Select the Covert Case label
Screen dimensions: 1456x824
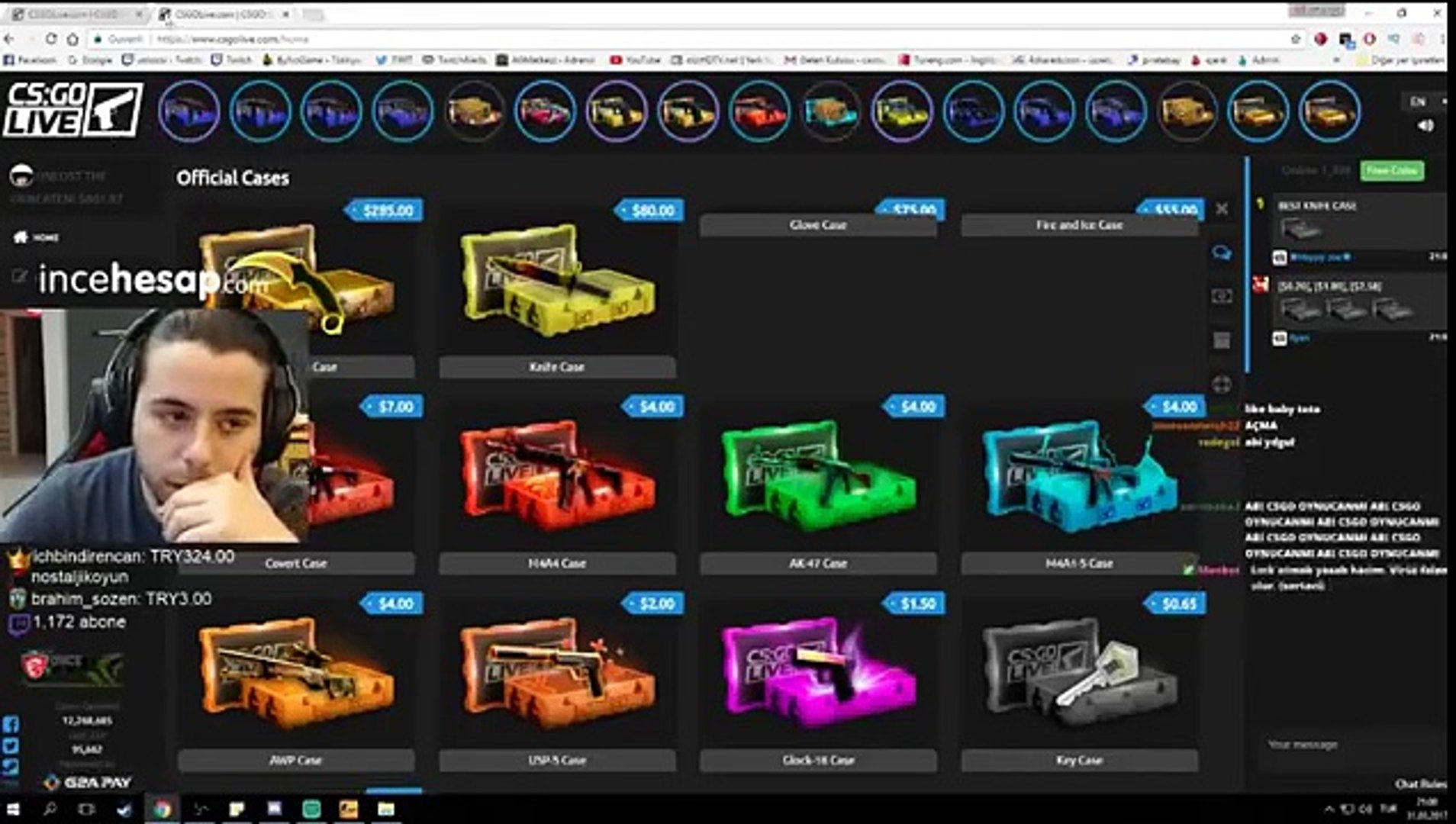coord(296,564)
